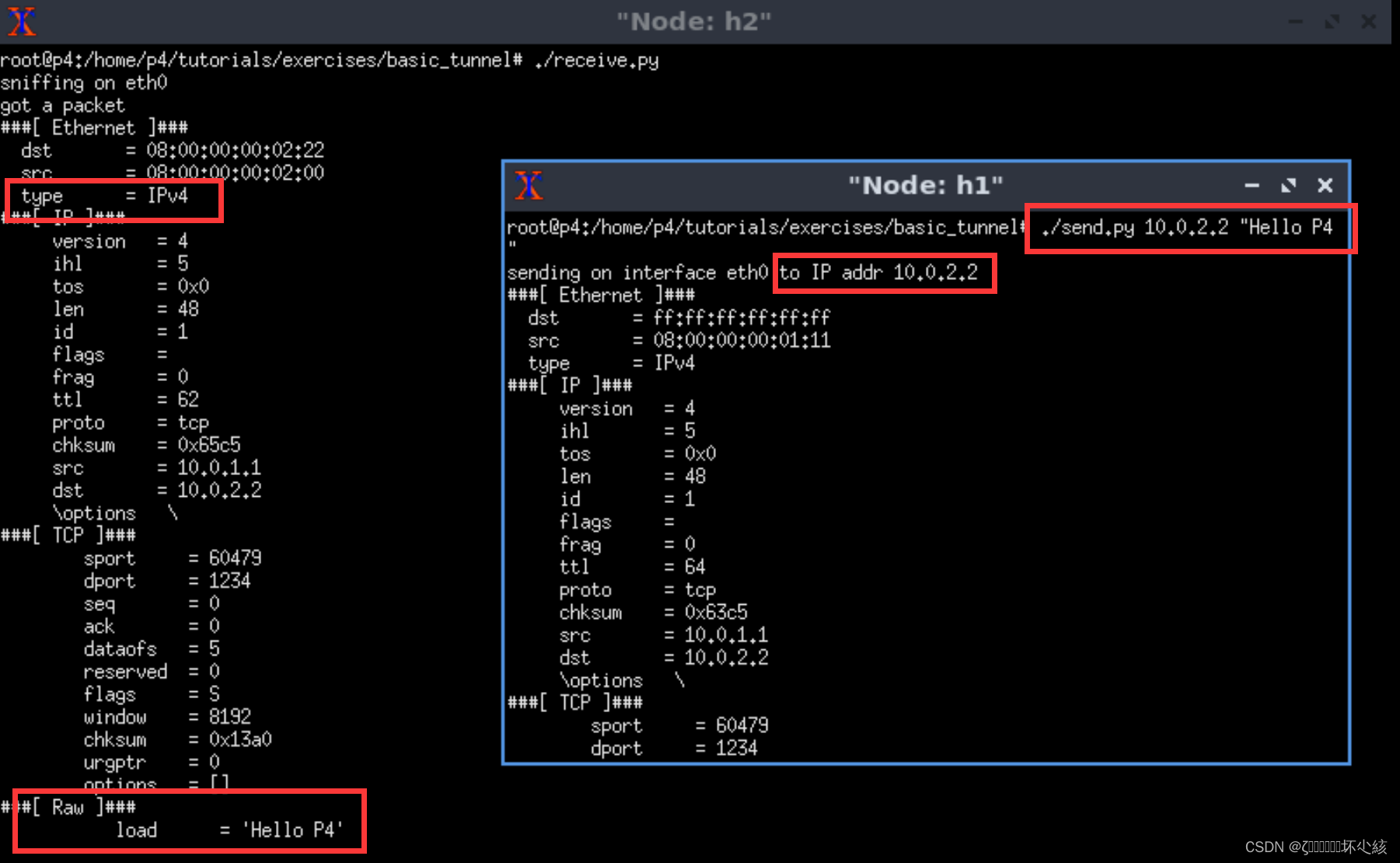Click "got a packet" line in h2

(62, 106)
